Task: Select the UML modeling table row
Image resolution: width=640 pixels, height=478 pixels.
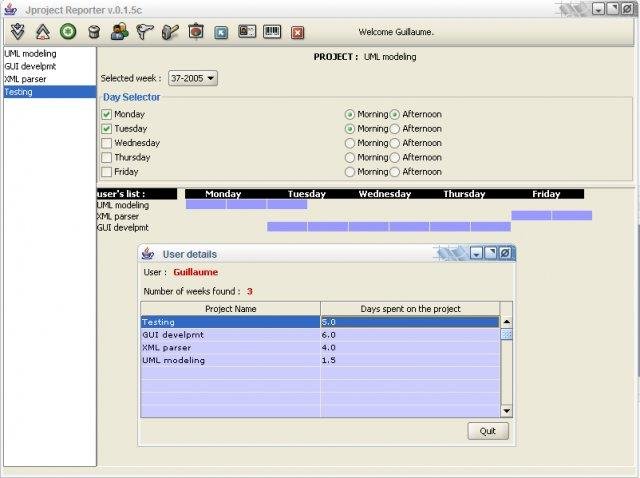Action: point(320,360)
